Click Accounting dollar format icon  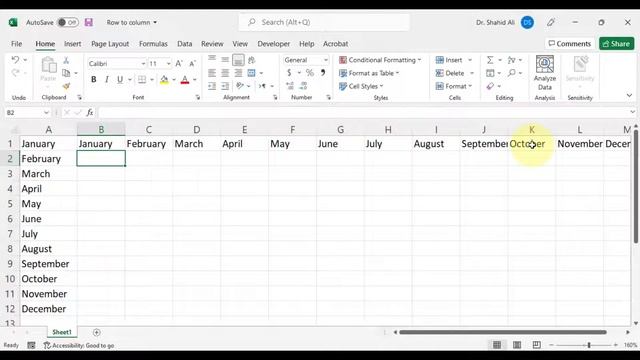click(289, 73)
